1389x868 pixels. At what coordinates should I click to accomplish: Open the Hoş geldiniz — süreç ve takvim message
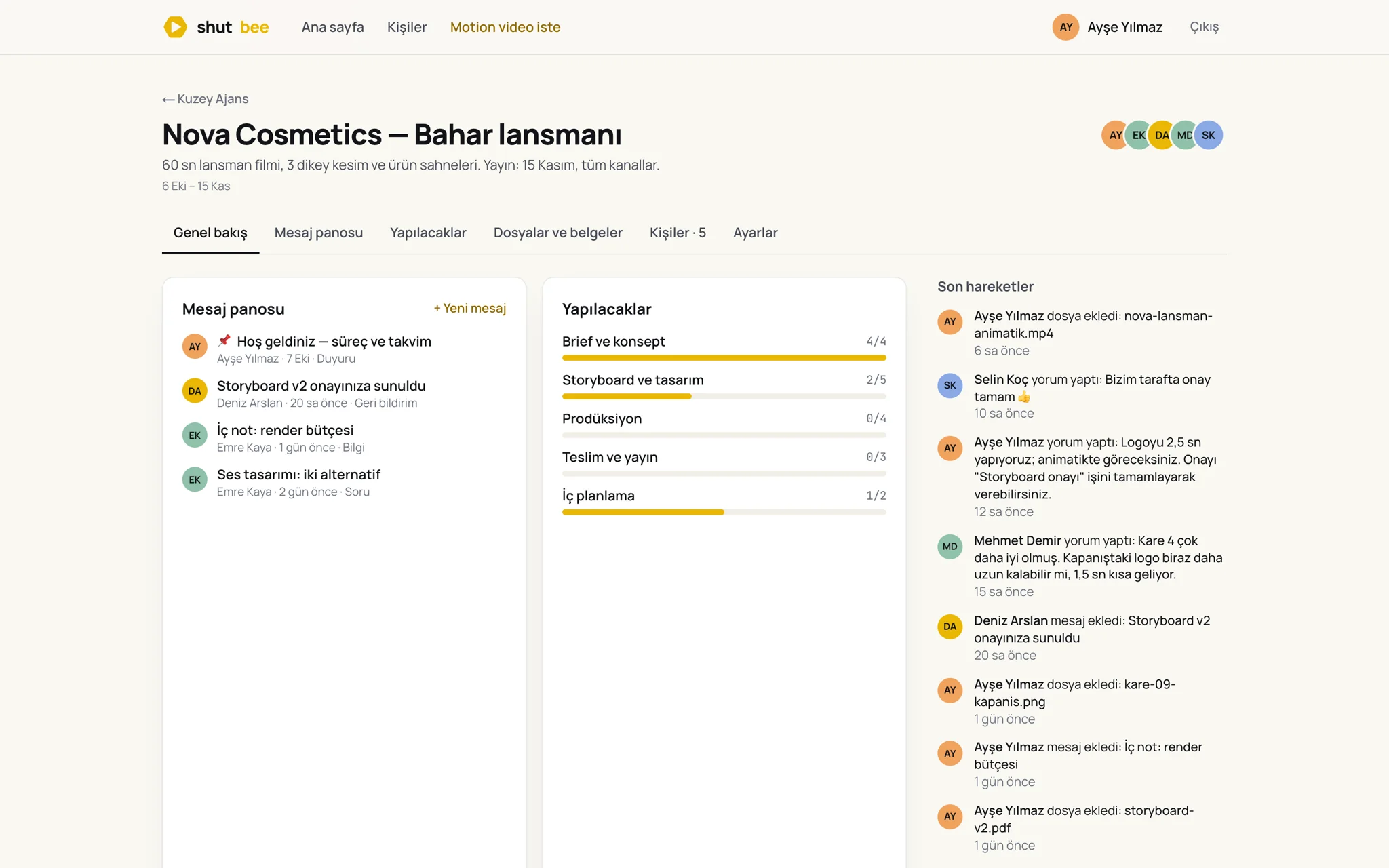[x=334, y=342]
